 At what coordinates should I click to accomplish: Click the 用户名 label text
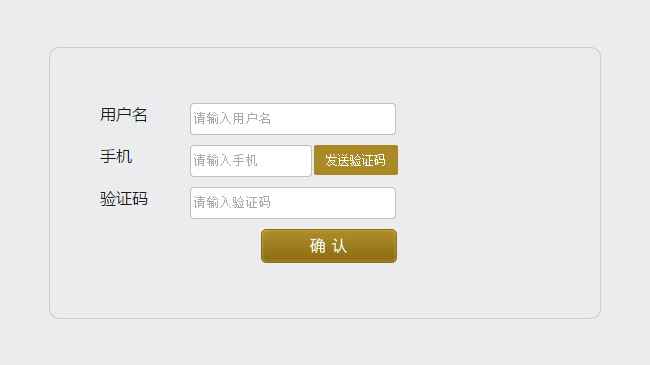coord(124,115)
